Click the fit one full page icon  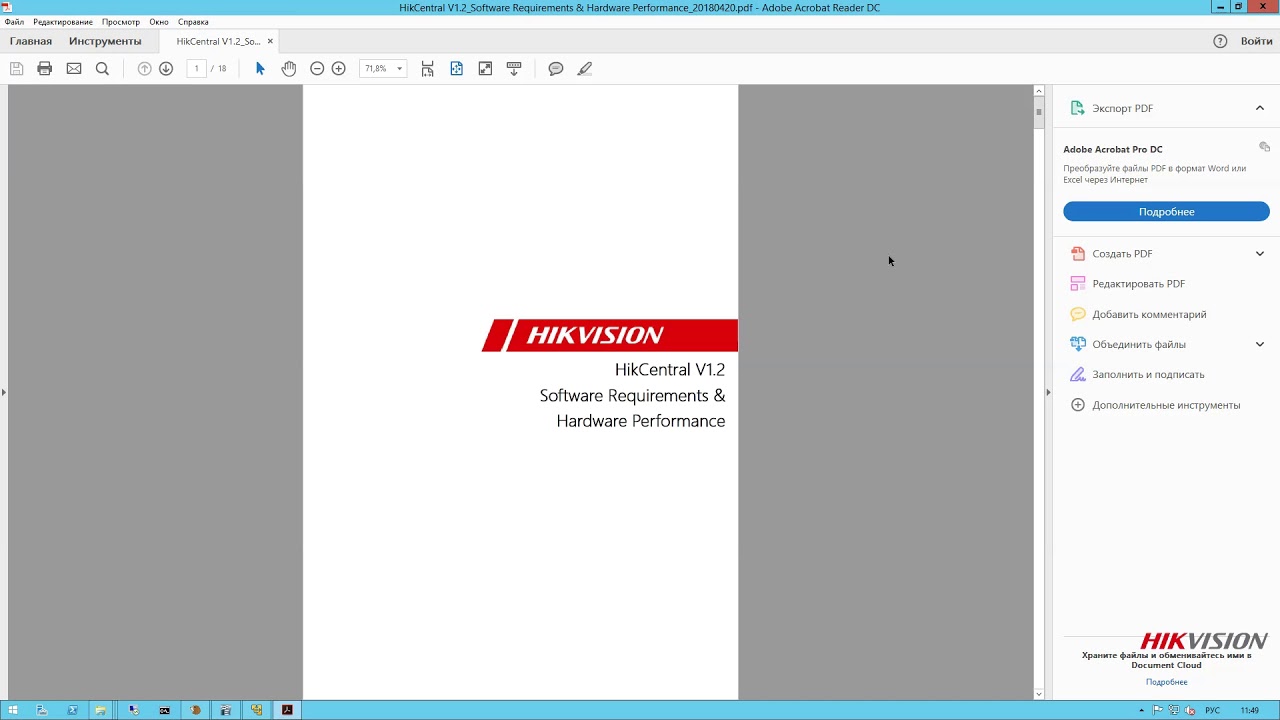(x=456, y=69)
